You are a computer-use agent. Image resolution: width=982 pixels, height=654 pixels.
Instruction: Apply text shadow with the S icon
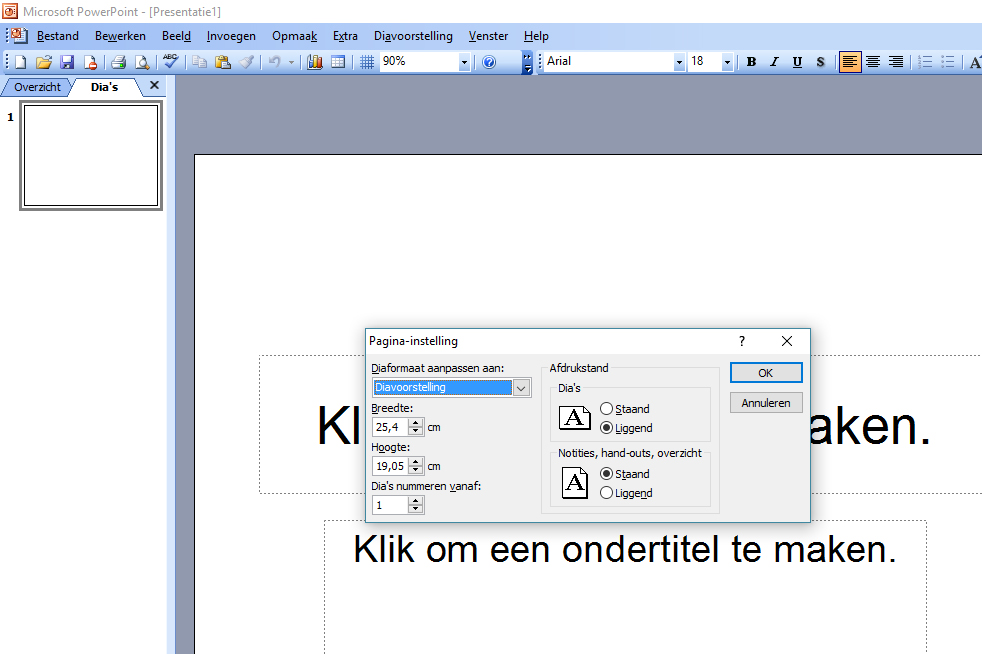pos(820,62)
